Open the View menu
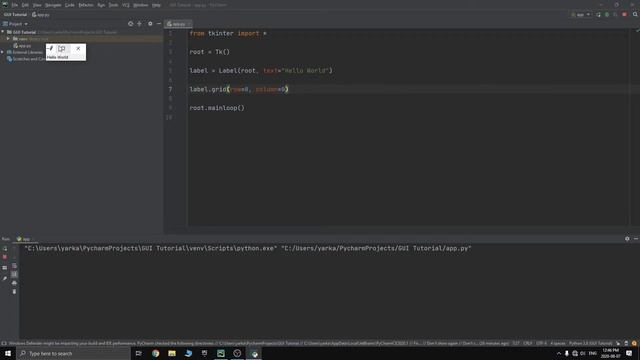The height and width of the screenshot is (360, 640). 37,5
